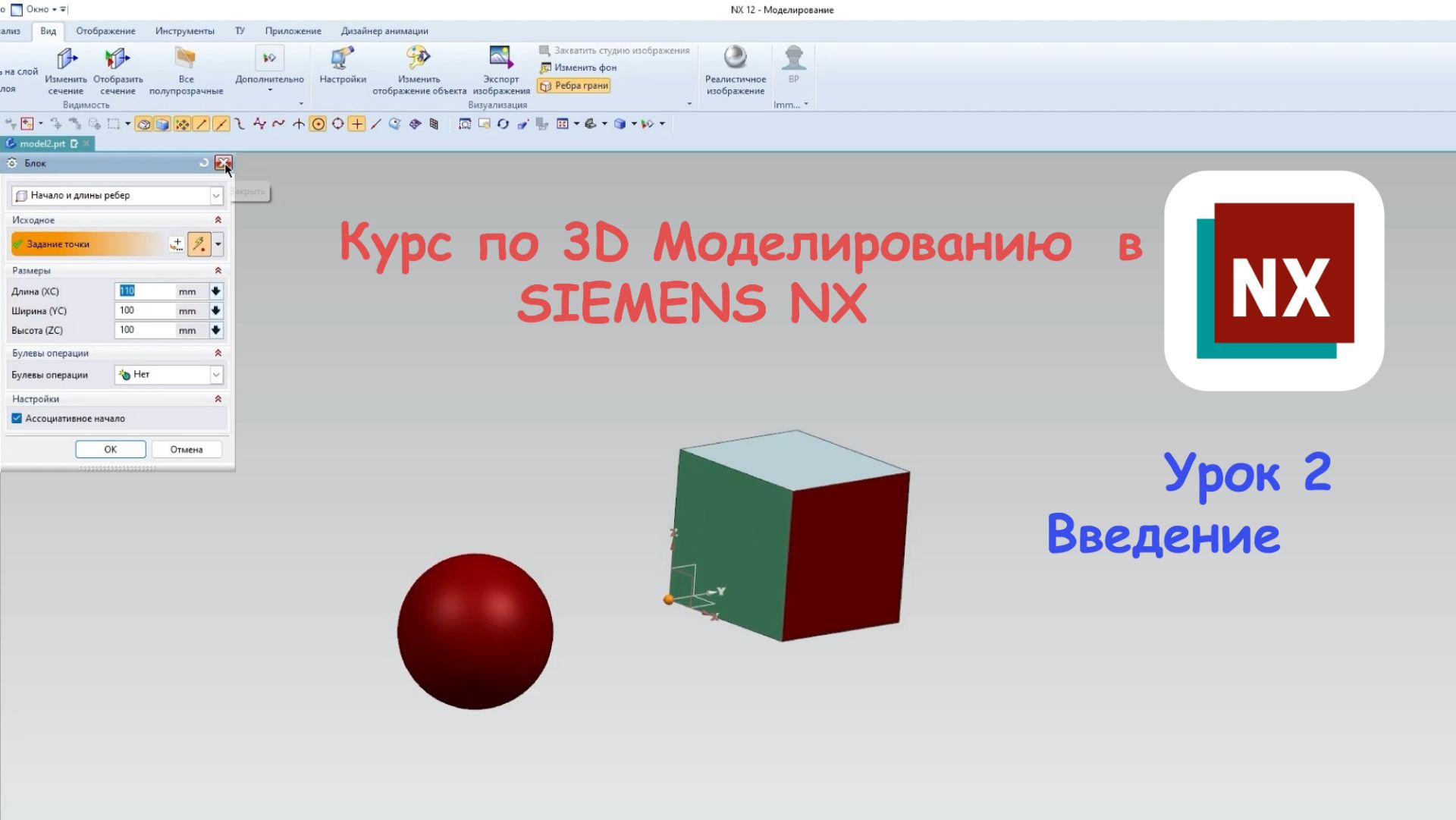Image resolution: width=1456 pixels, height=820 pixels.
Task: Click the Высота (ZC) input field
Action: (x=145, y=330)
